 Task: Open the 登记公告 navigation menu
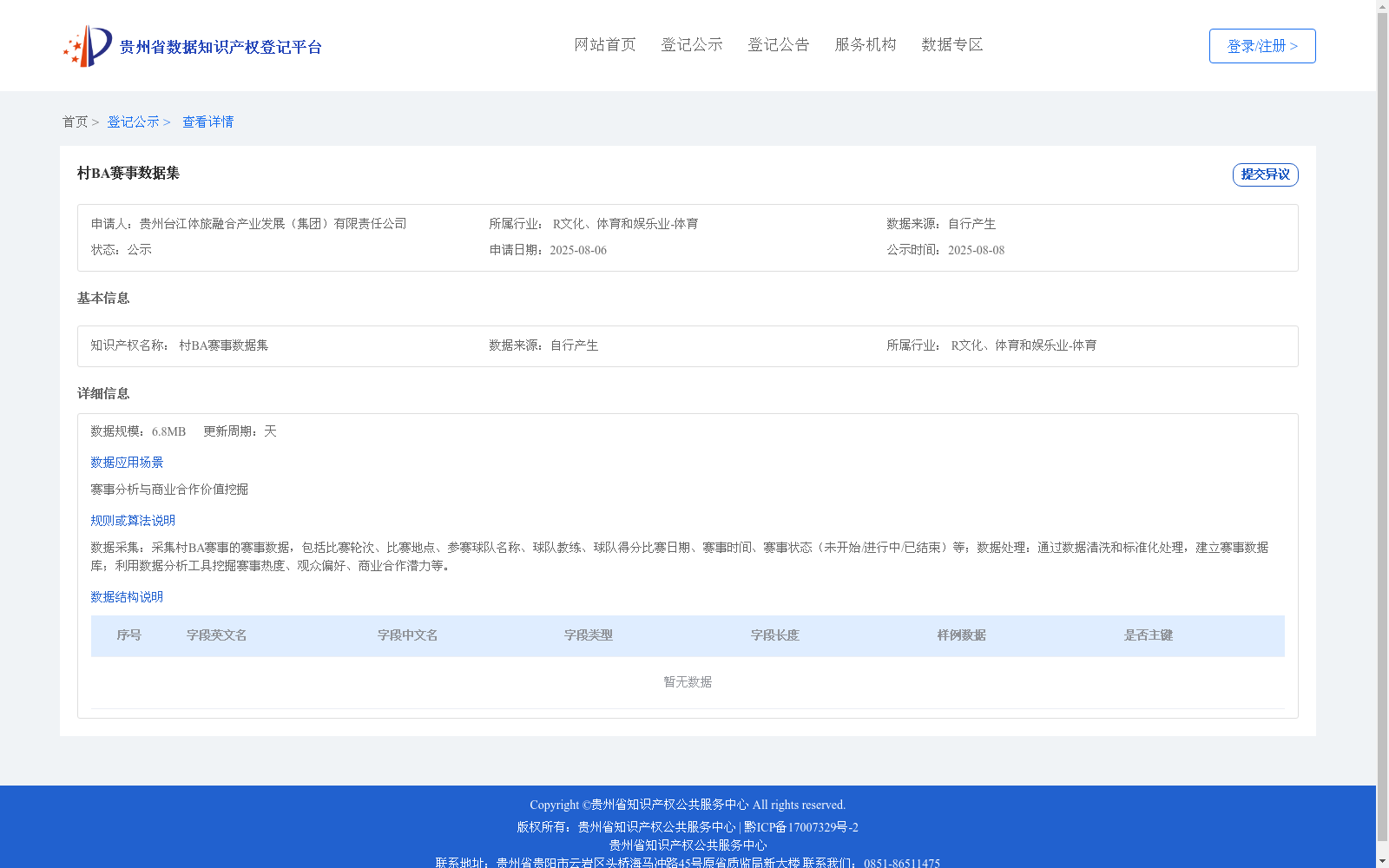coord(778,44)
